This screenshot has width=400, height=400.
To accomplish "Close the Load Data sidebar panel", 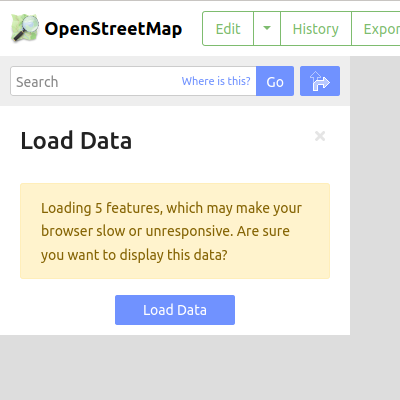I will click(320, 136).
